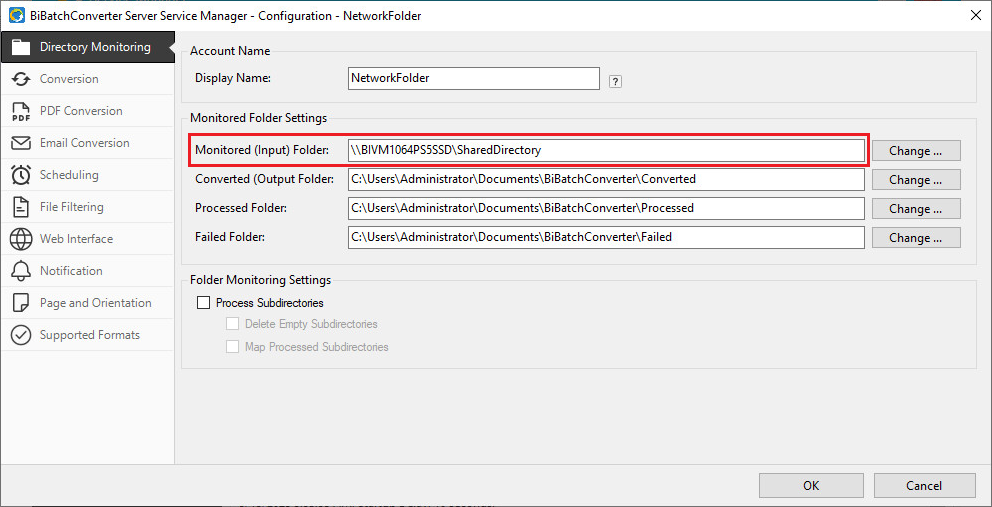
Task: Enable the Process Subdirectories checkbox
Action: pos(204,303)
